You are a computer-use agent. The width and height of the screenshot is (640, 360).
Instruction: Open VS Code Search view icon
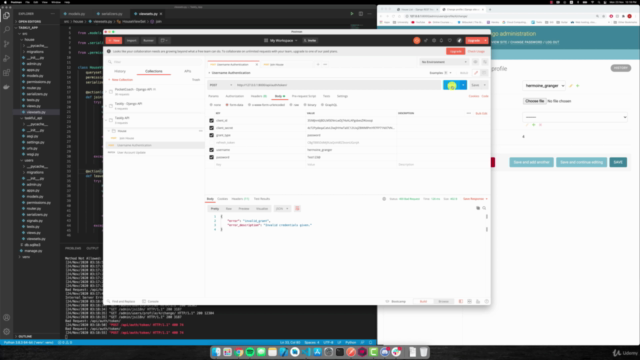click(x=7, y=29)
